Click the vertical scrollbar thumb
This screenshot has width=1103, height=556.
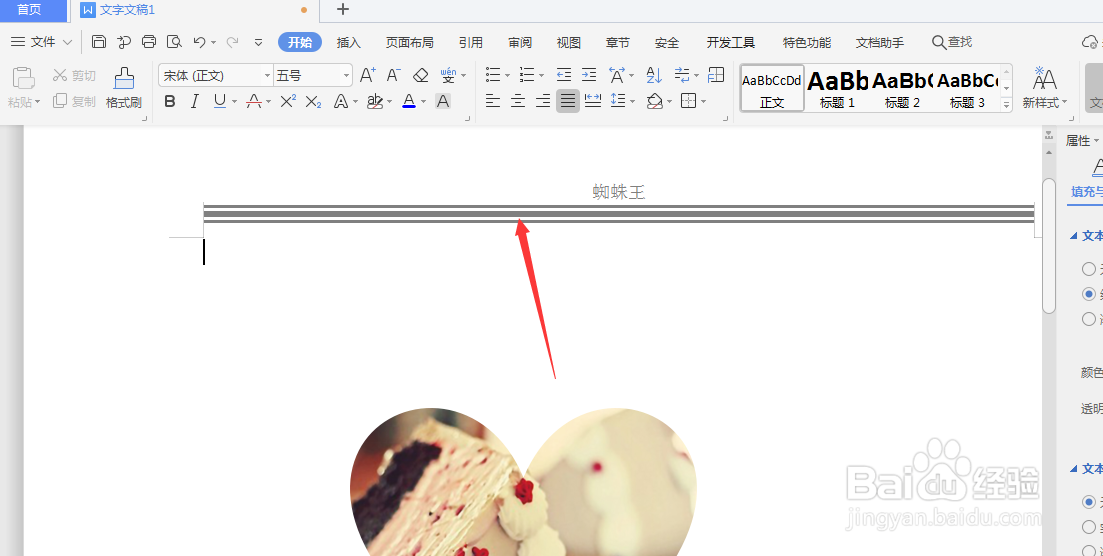click(x=1049, y=245)
